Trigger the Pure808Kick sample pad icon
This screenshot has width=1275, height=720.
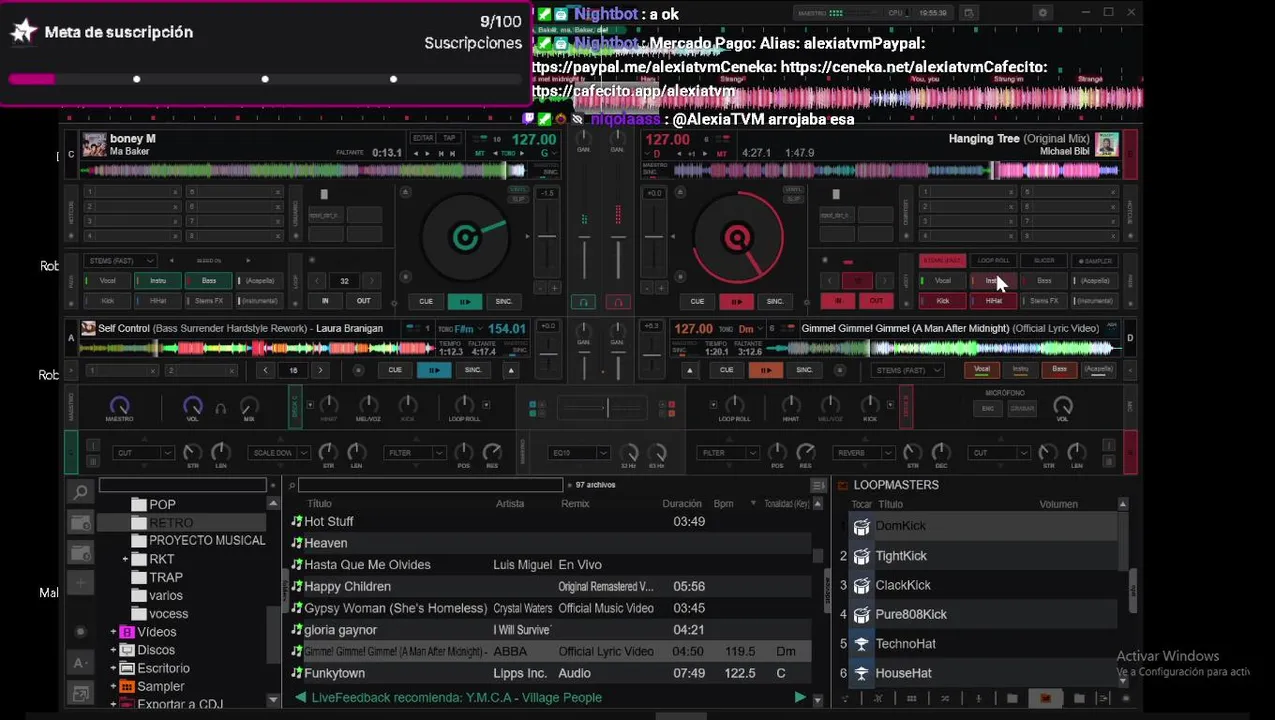pos(861,614)
